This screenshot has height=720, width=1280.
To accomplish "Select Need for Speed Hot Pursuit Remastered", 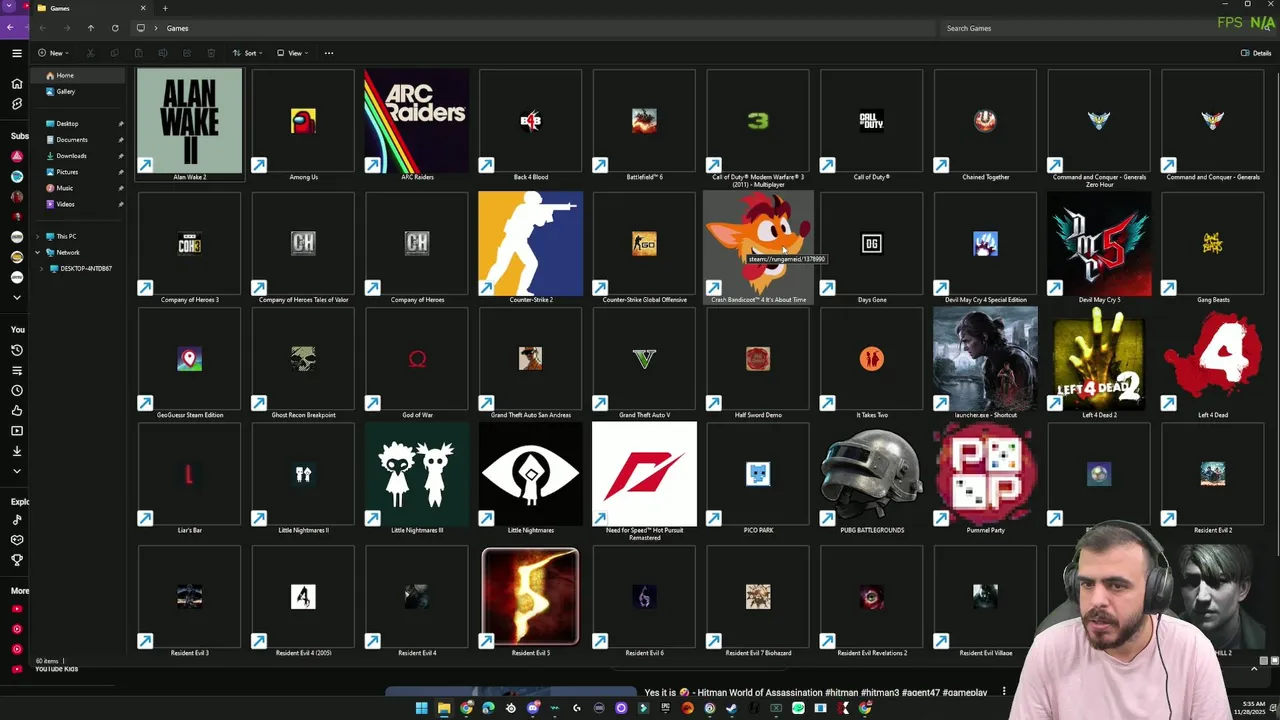I will (x=644, y=481).
